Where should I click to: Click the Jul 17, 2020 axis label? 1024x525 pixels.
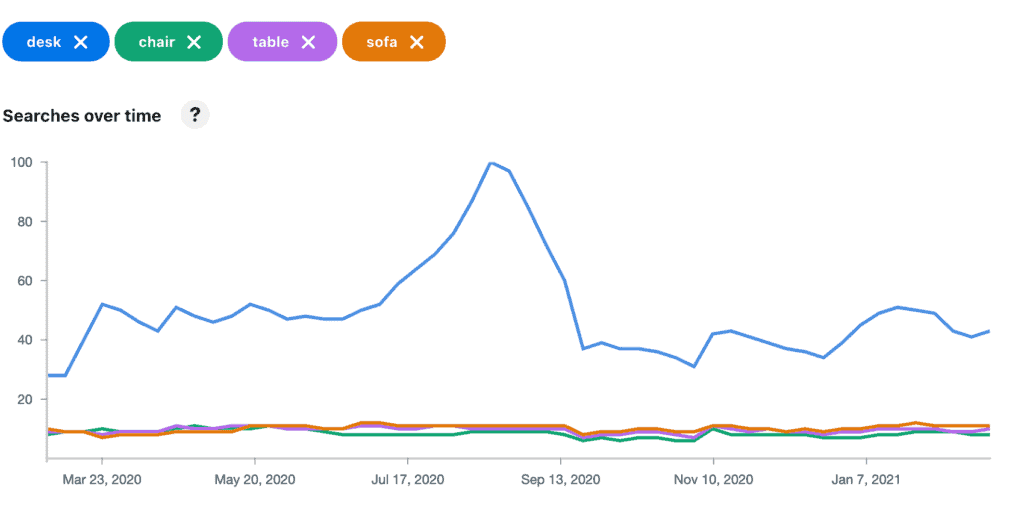pos(407,479)
